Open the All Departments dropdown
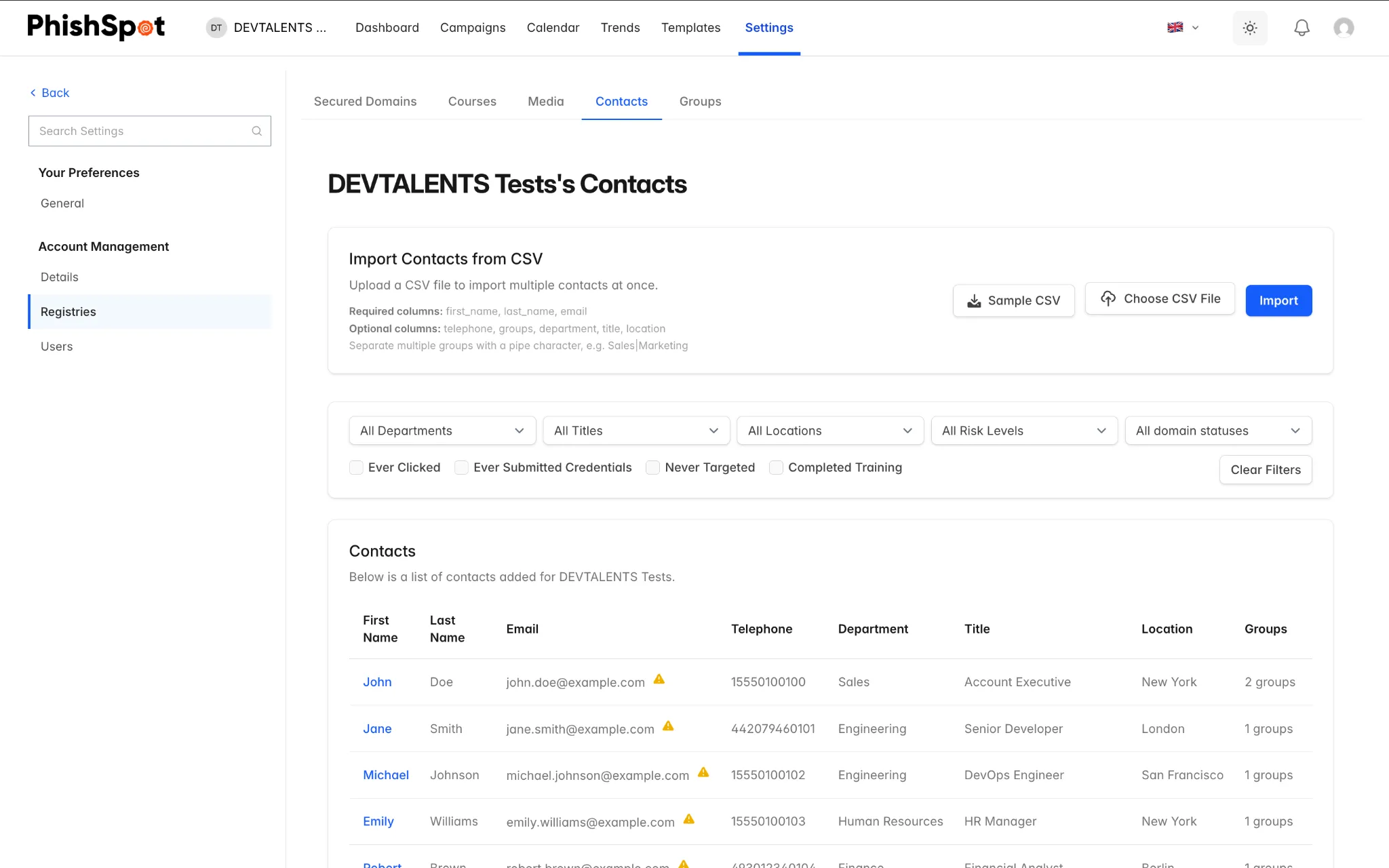 pos(442,431)
